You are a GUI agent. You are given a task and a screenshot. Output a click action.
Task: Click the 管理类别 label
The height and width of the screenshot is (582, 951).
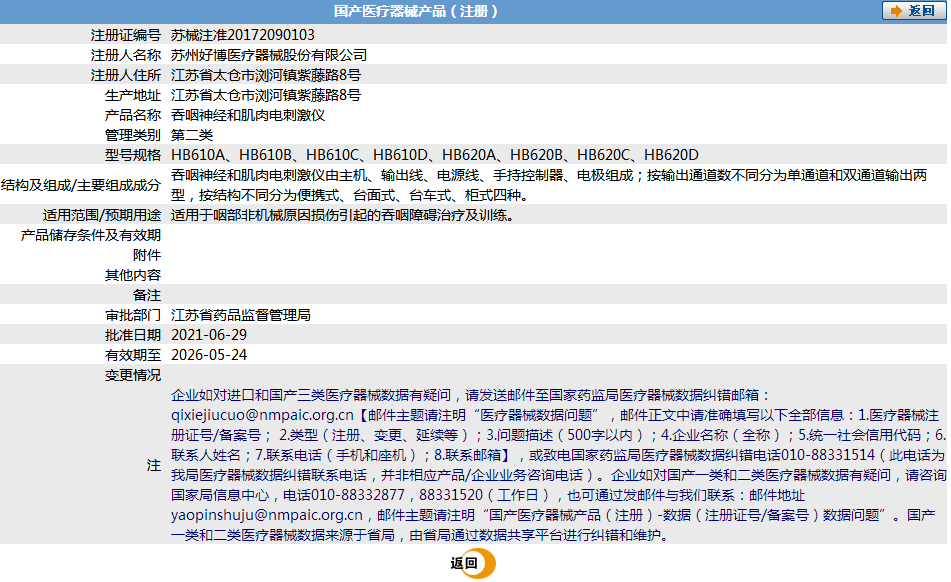coord(133,135)
